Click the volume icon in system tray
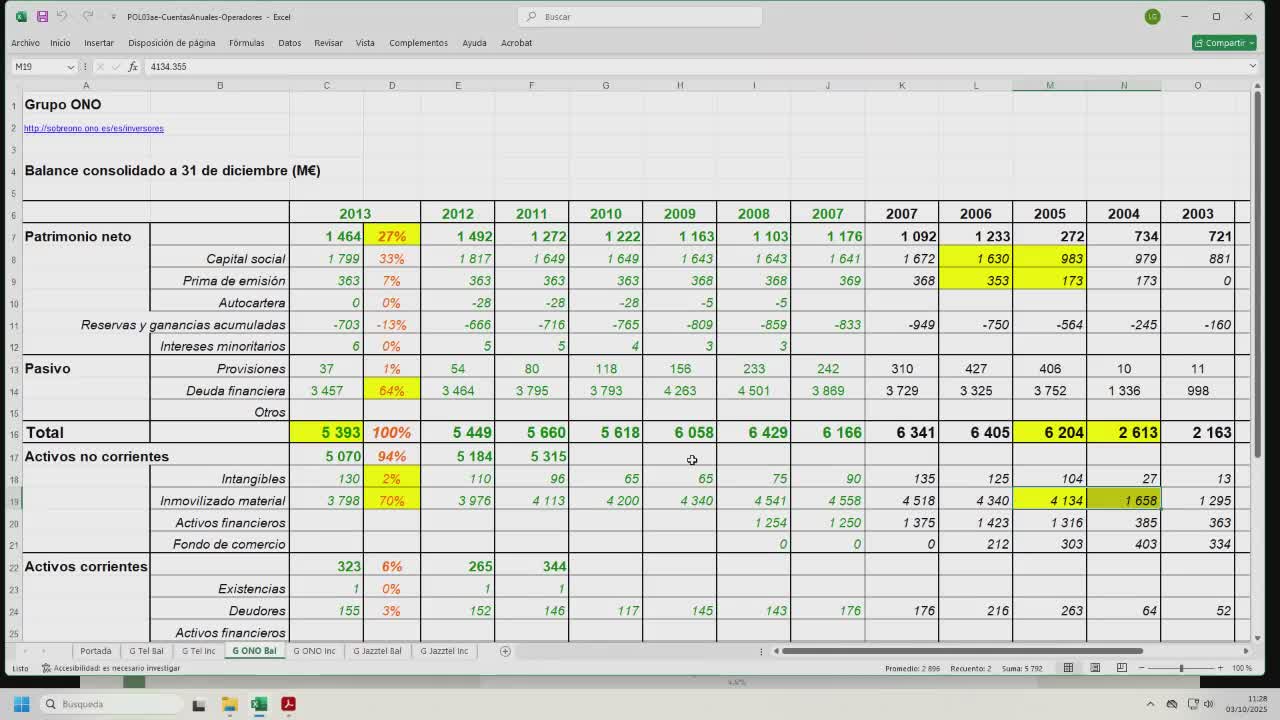Viewport: 1280px width, 720px height. [1208, 704]
